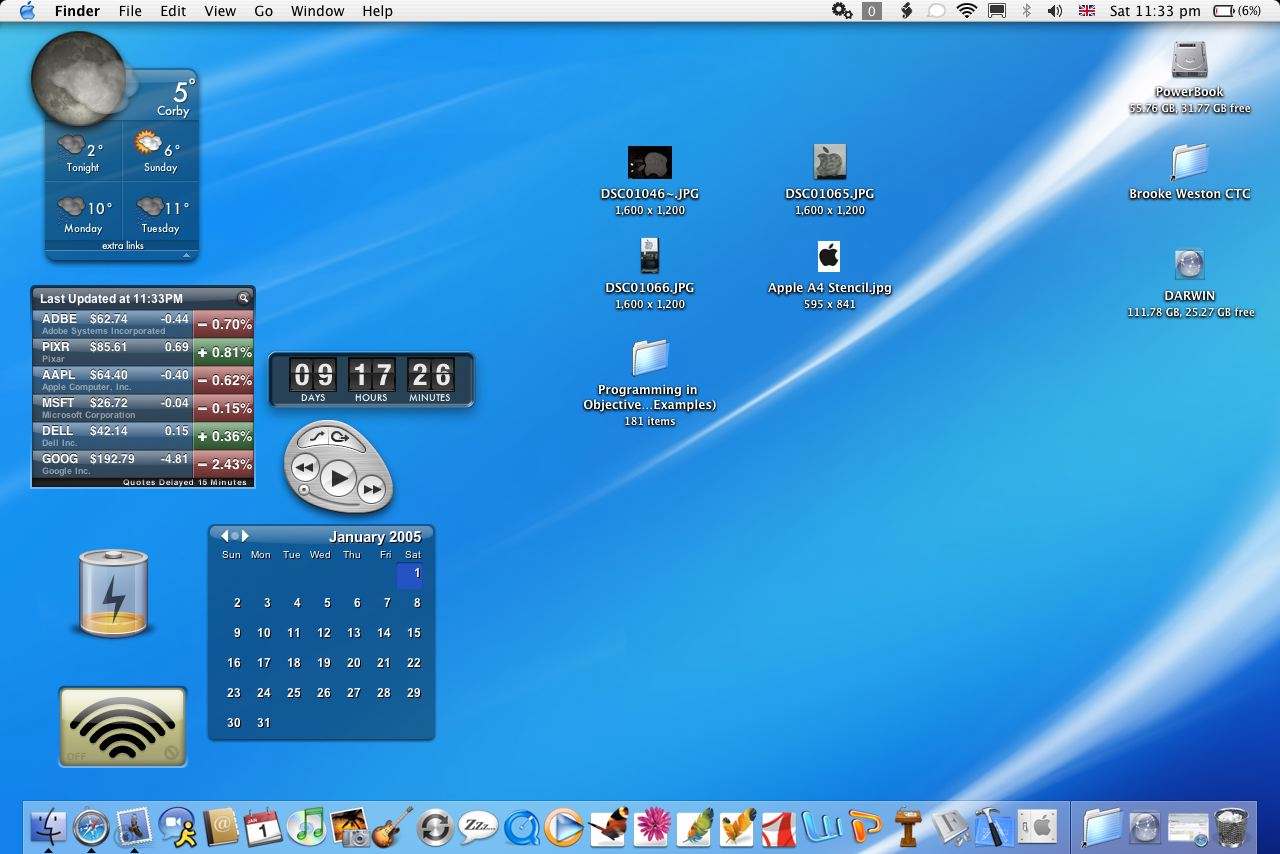The height and width of the screenshot is (854, 1280).
Task: Launch iTunes from the dock
Action: click(x=306, y=827)
